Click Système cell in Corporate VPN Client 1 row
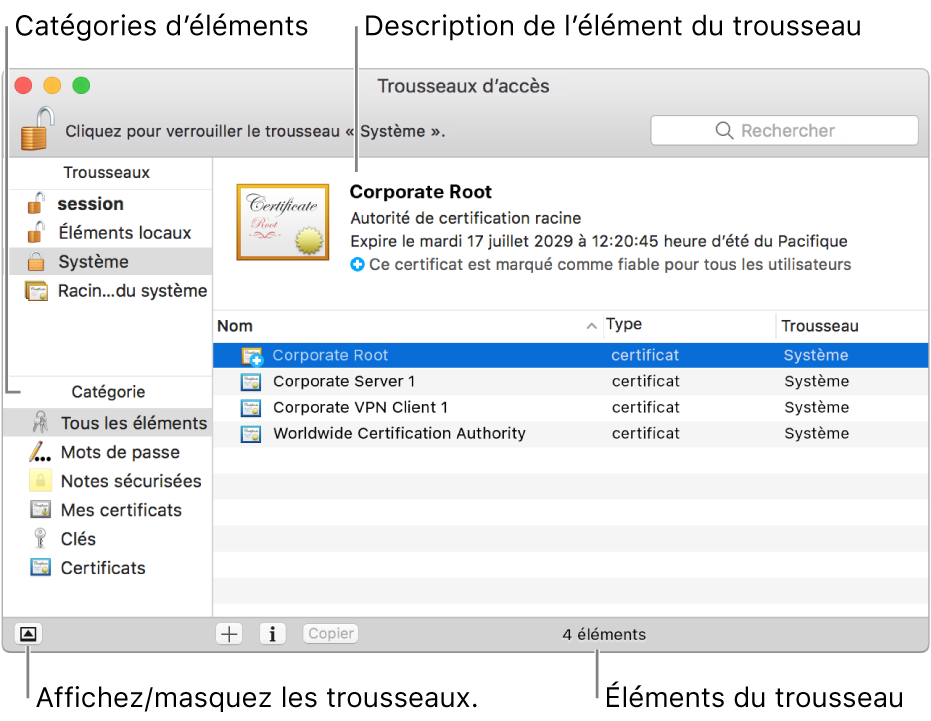Viewport: 931px width, 721px height. [x=816, y=407]
